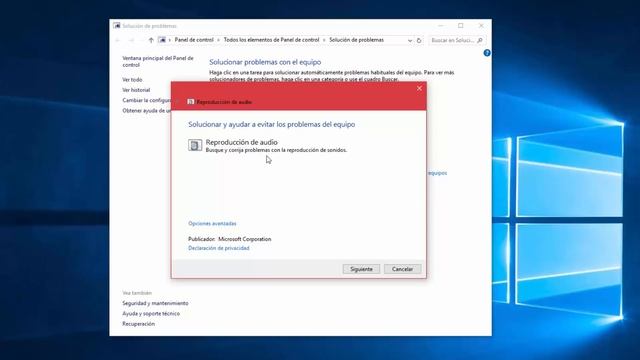Expand the address bar history dropdown
This screenshot has height=360, width=640.
[x=410, y=40]
